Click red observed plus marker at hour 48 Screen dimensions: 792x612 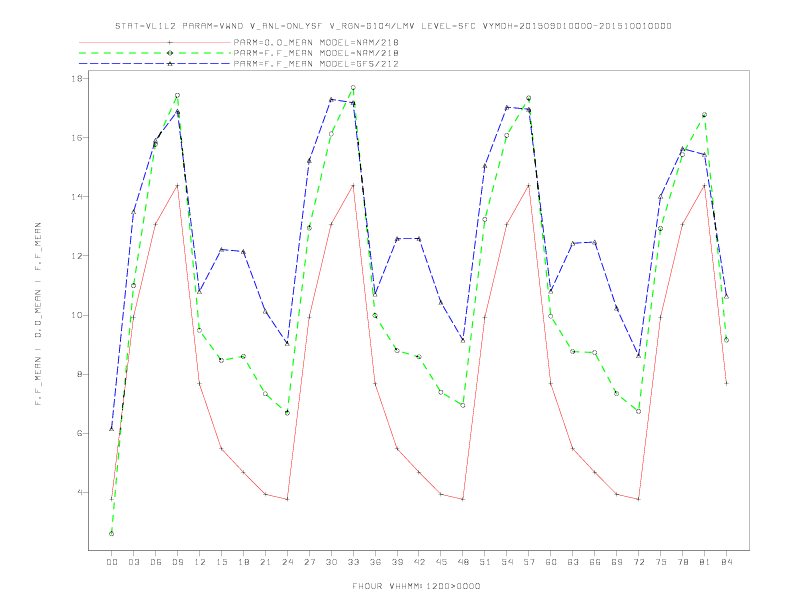click(x=463, y=499)
